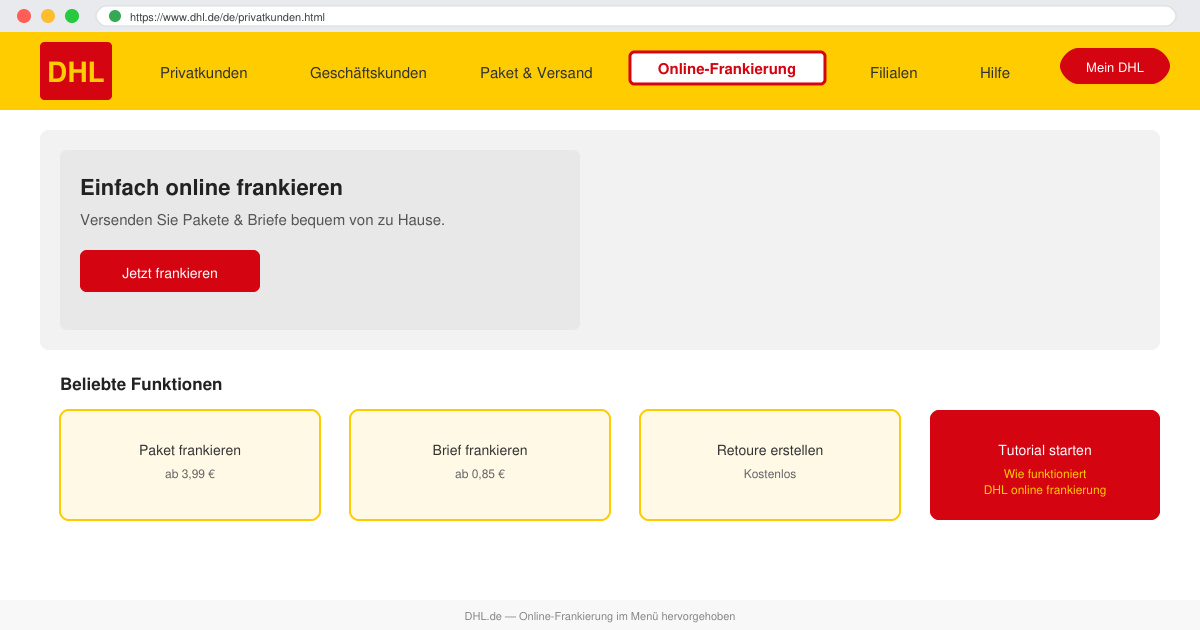
Task: Open the Paket frankieren card
Action: tap(190, 465)
